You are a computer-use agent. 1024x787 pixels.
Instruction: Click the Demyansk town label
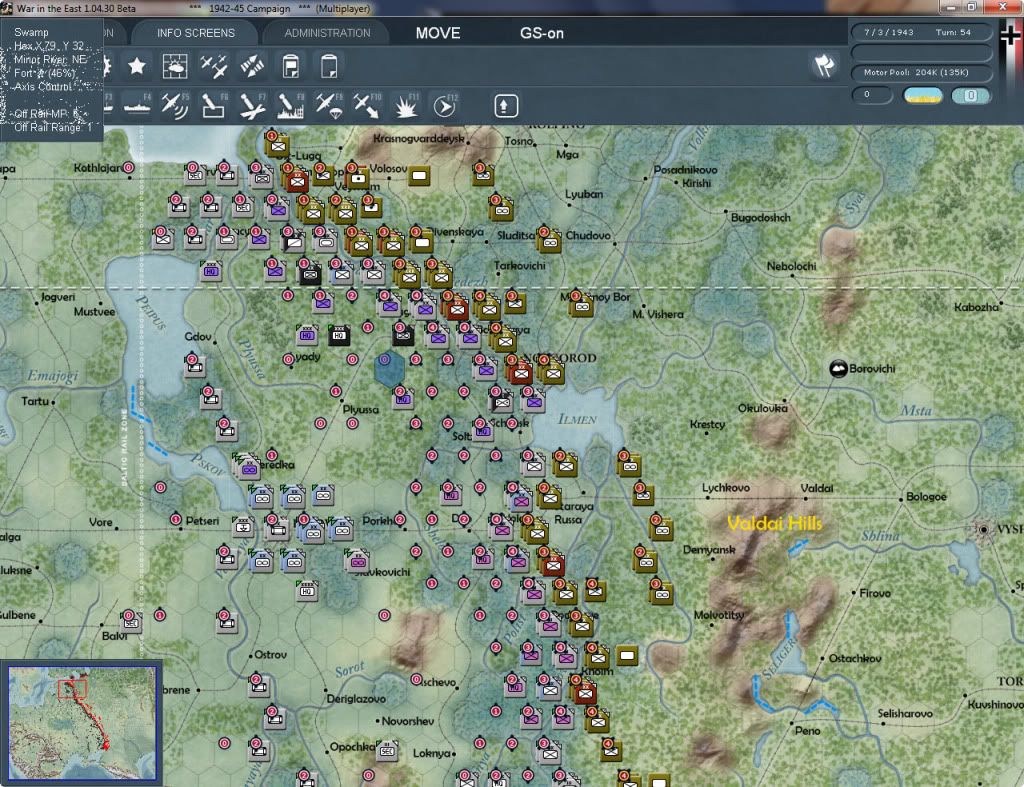pyautogui.click(x=709, y=550)
